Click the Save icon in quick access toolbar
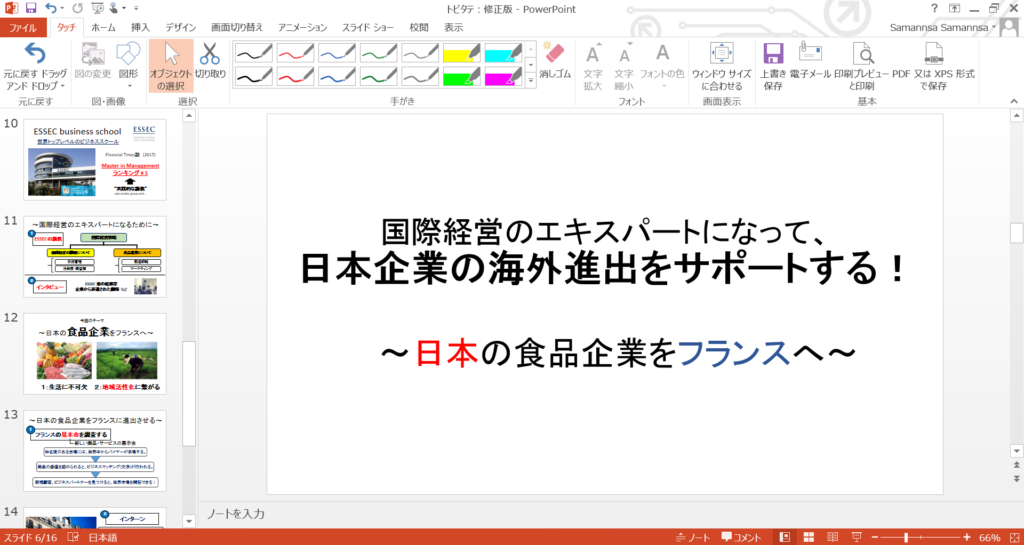 31,8
